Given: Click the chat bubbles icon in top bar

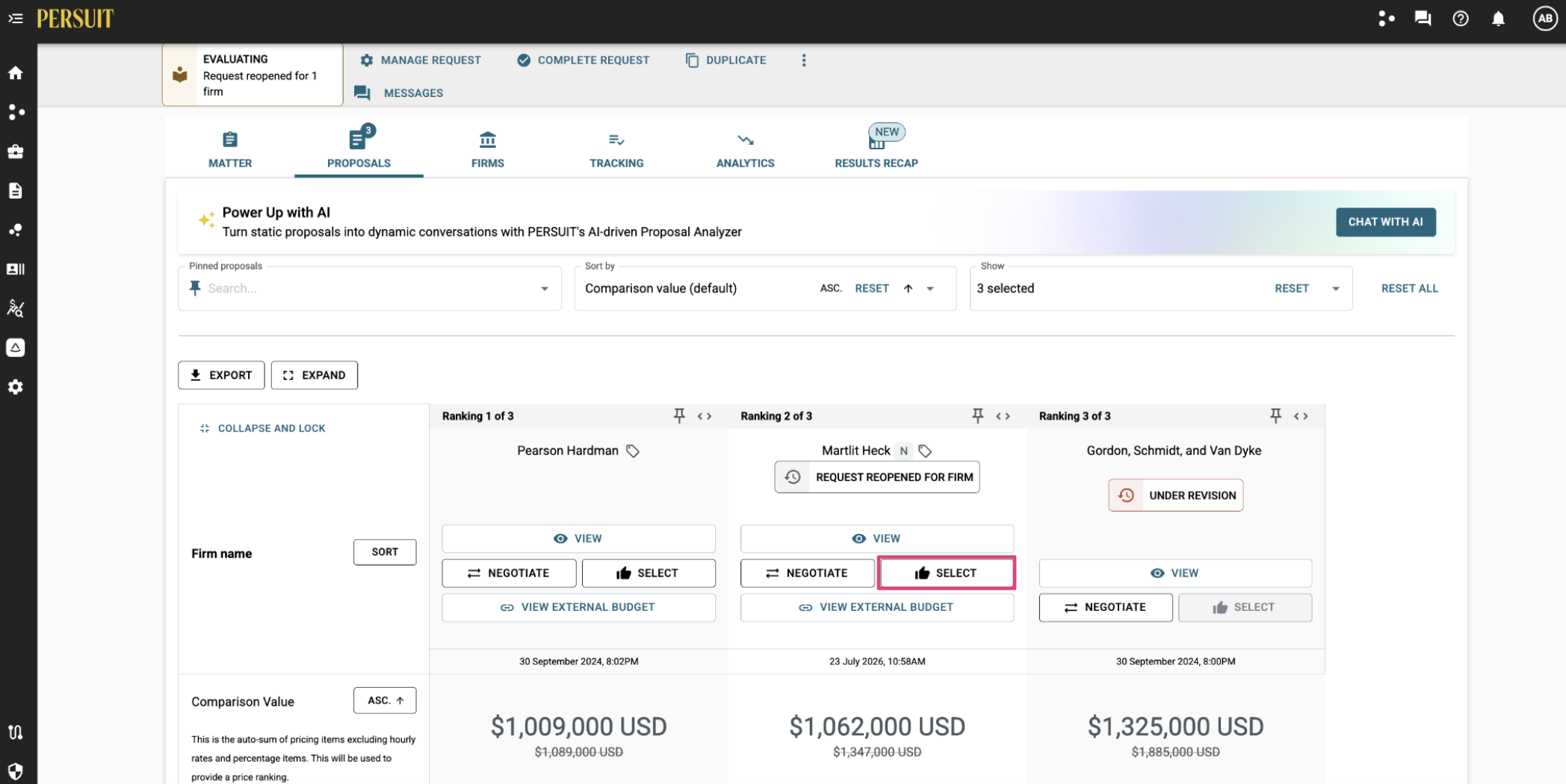Looking at the screenshot, I should 1423,19.
